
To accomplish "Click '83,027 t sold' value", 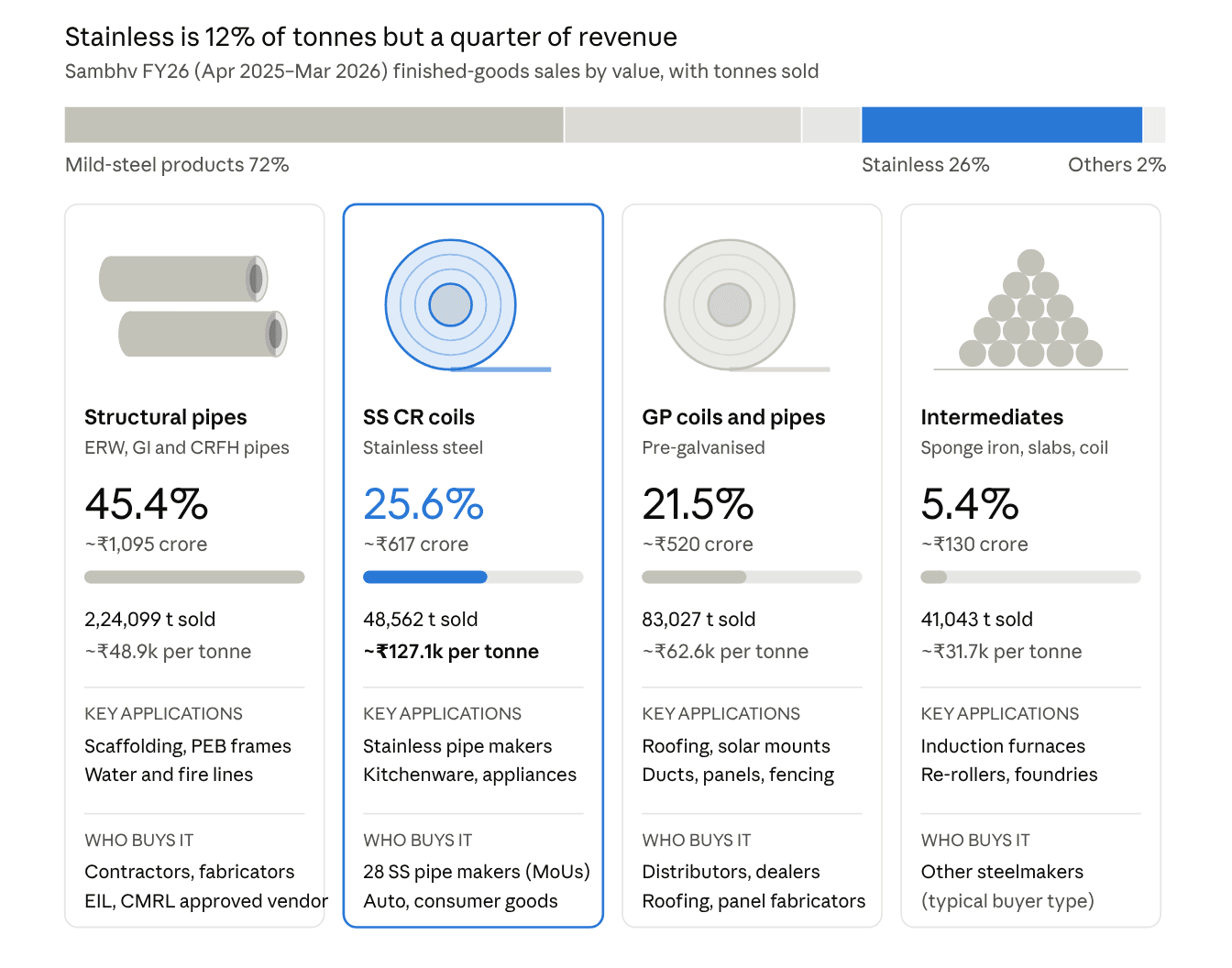I will point(698,620).
